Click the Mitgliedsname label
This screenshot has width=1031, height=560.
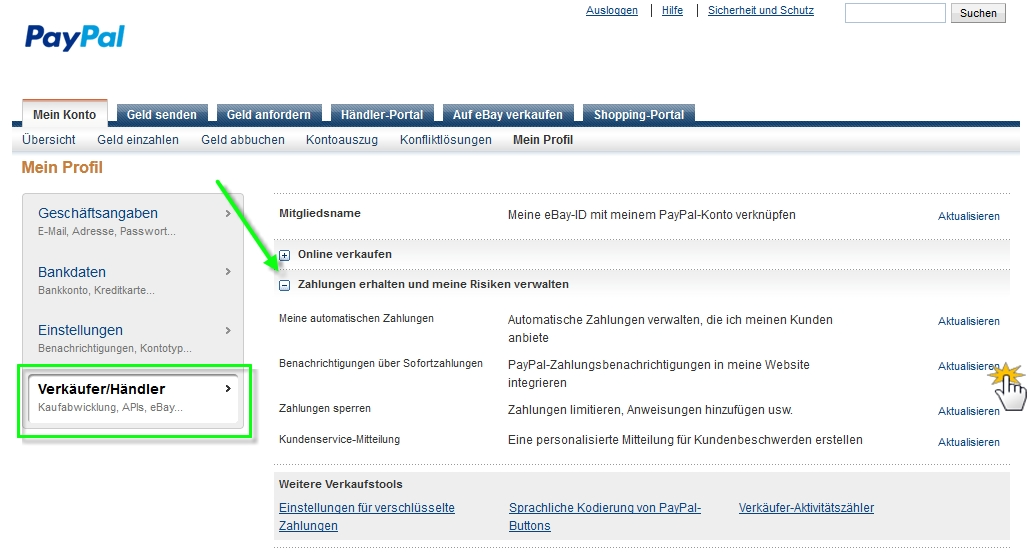(x=320, y=214)
